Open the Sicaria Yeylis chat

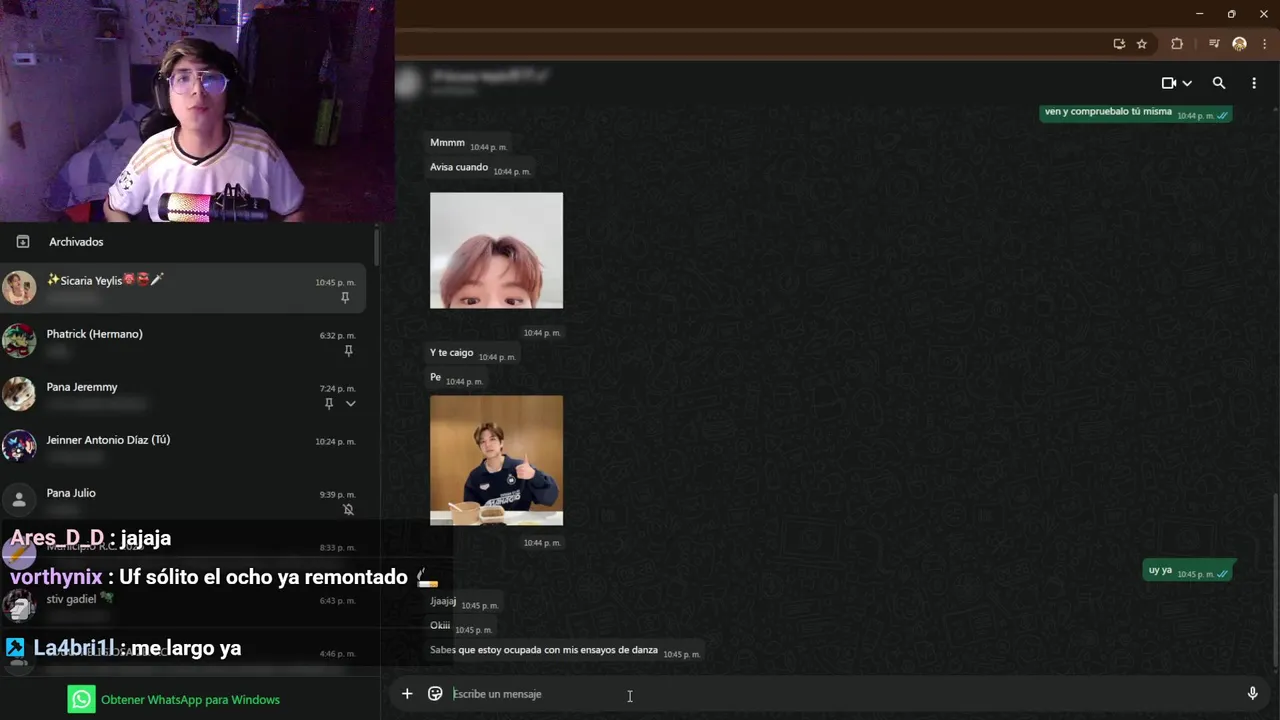(x=183, y=288)
